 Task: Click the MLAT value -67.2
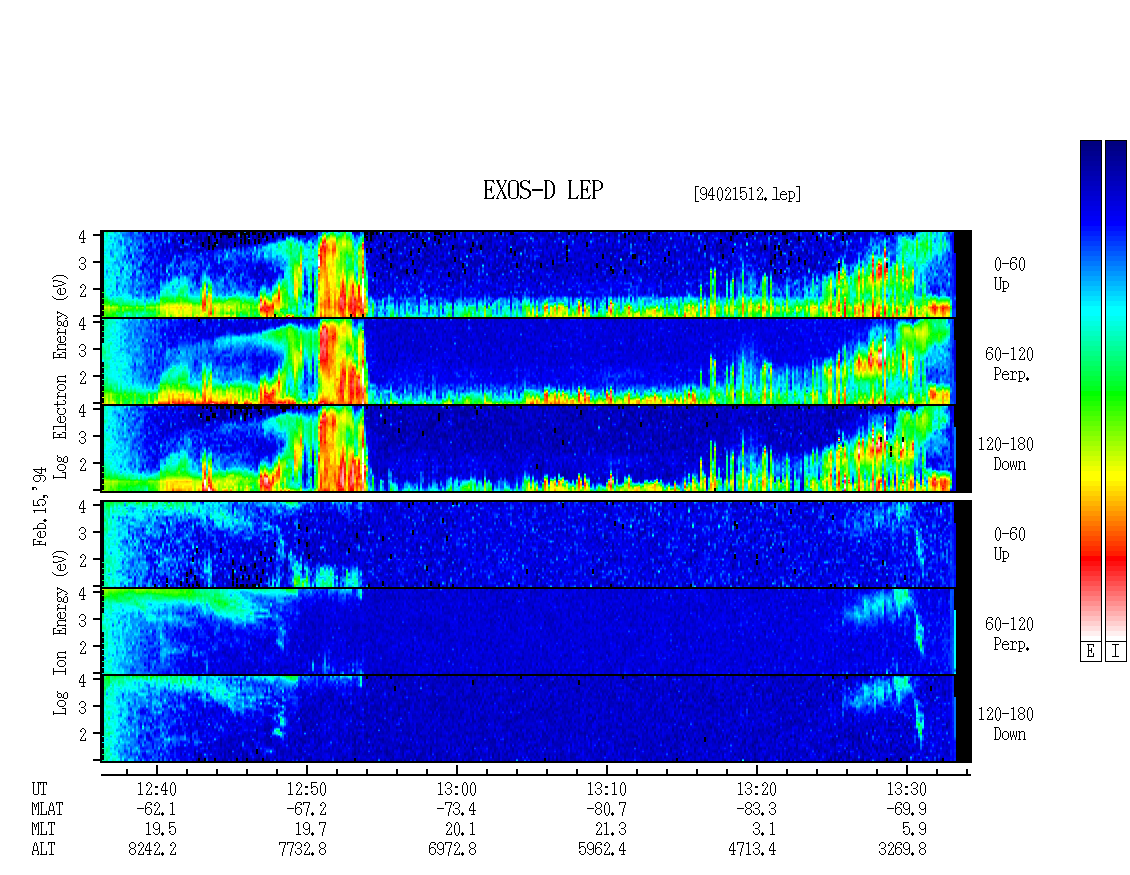[x=306, y=809]
